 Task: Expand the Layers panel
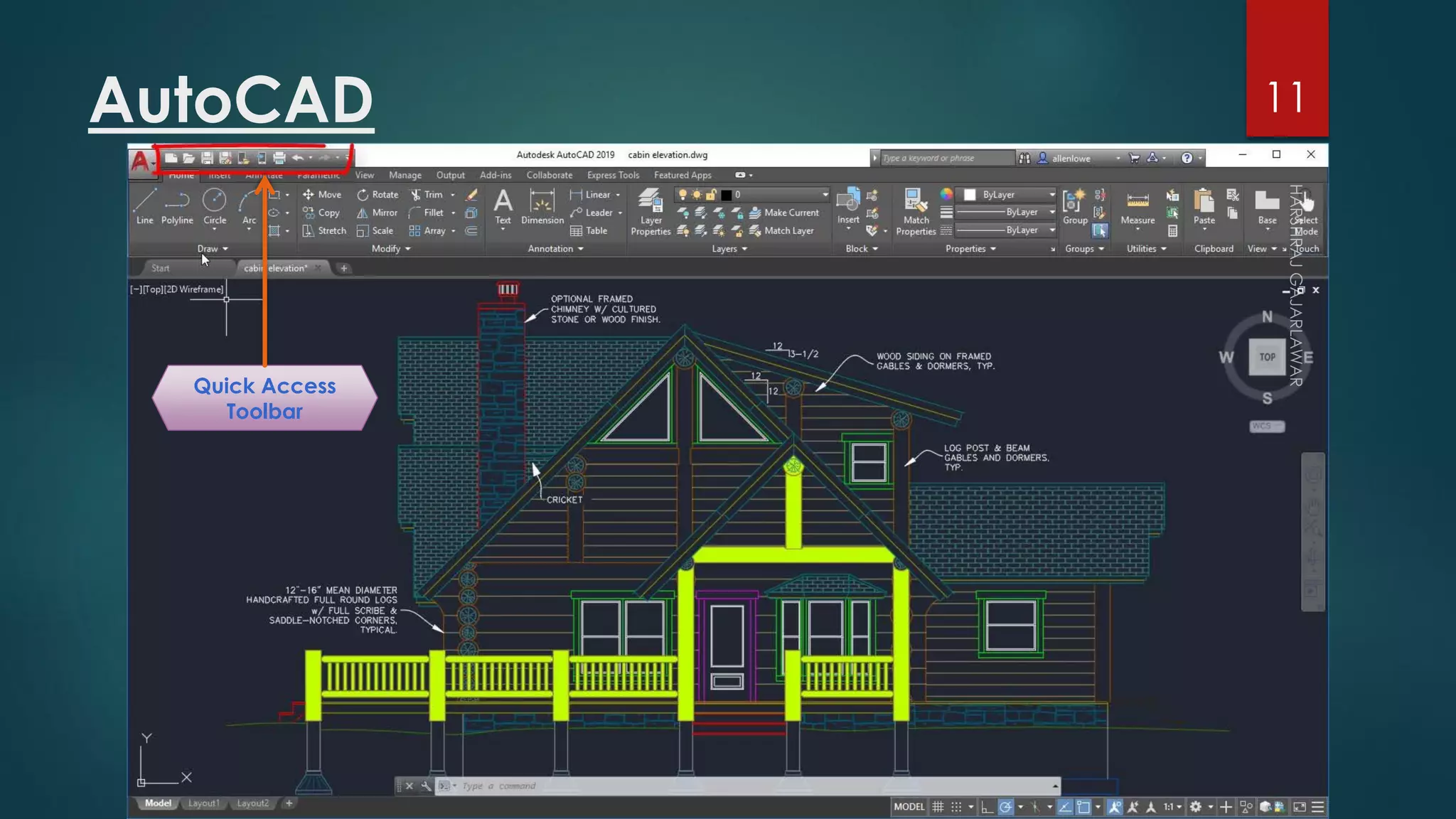[729, 249]
